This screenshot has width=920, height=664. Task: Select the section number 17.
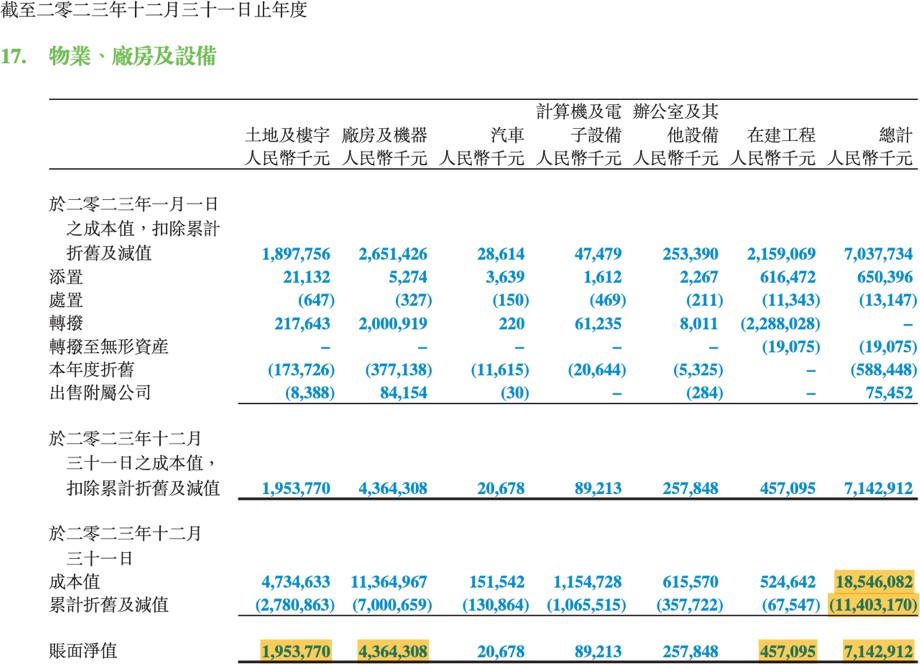click(13, 56)
